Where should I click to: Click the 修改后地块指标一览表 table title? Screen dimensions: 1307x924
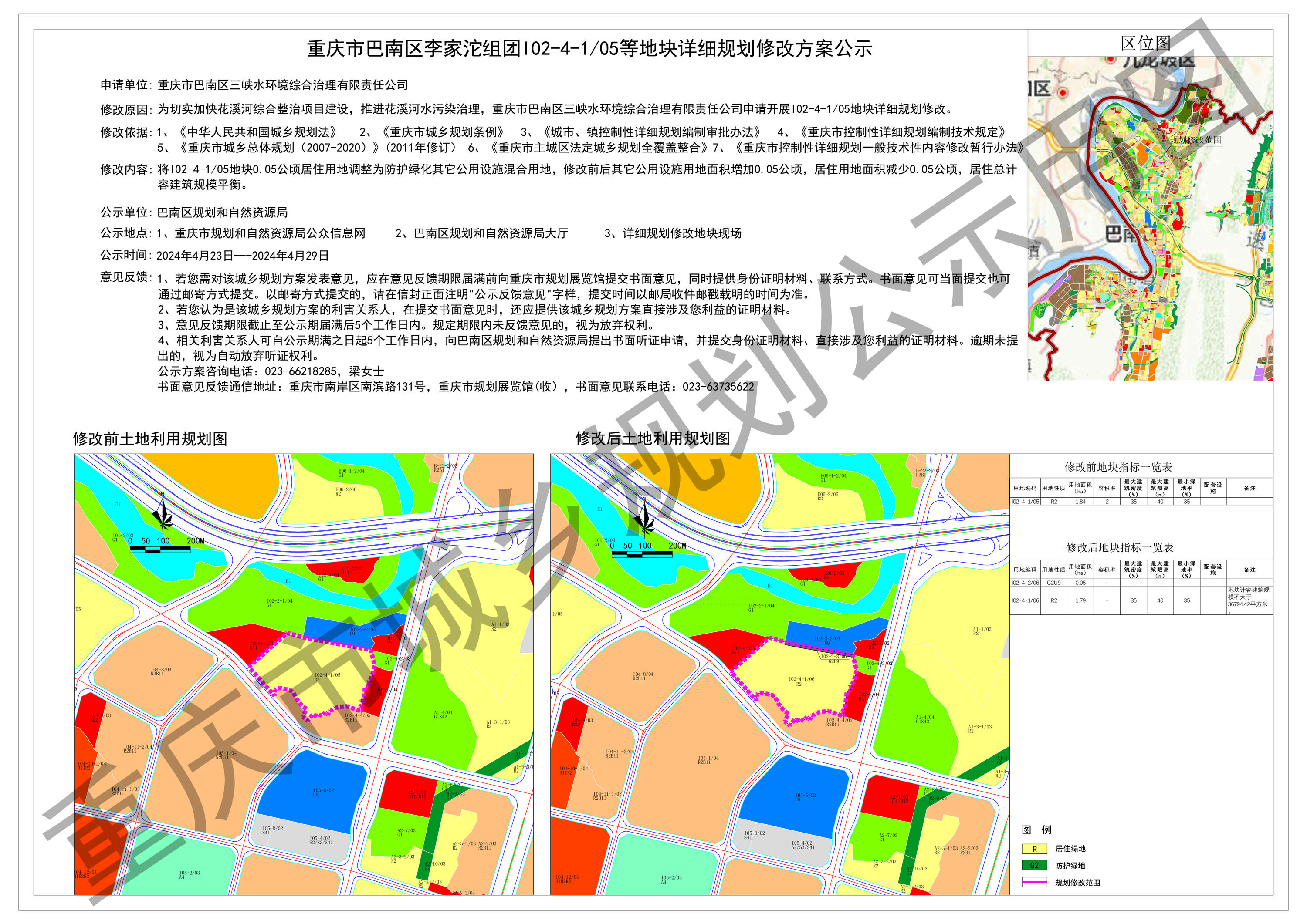1120,547
